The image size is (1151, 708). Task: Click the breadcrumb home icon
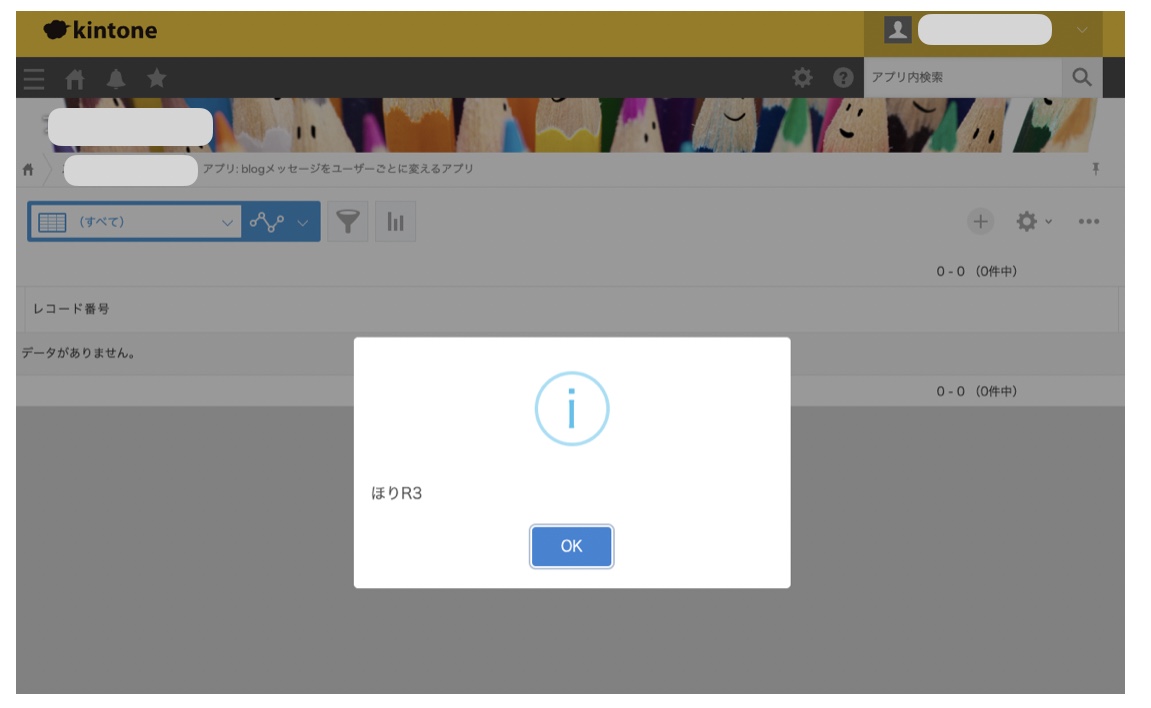point(28,169)
